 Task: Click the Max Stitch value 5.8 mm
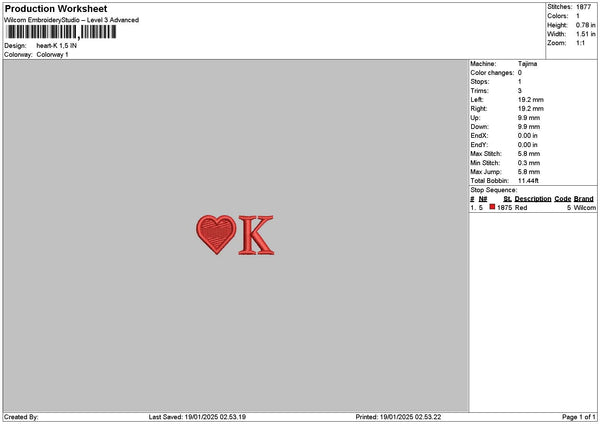click(529, 154)
